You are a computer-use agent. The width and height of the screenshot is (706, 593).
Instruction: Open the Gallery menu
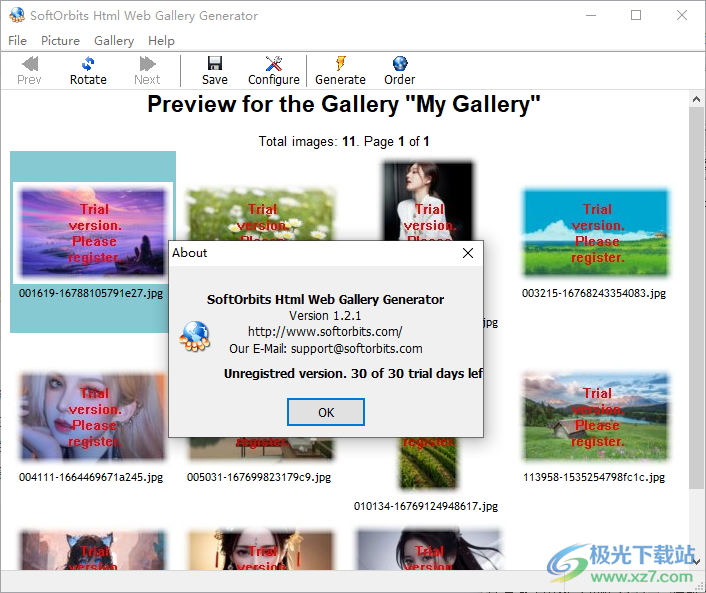114,41
